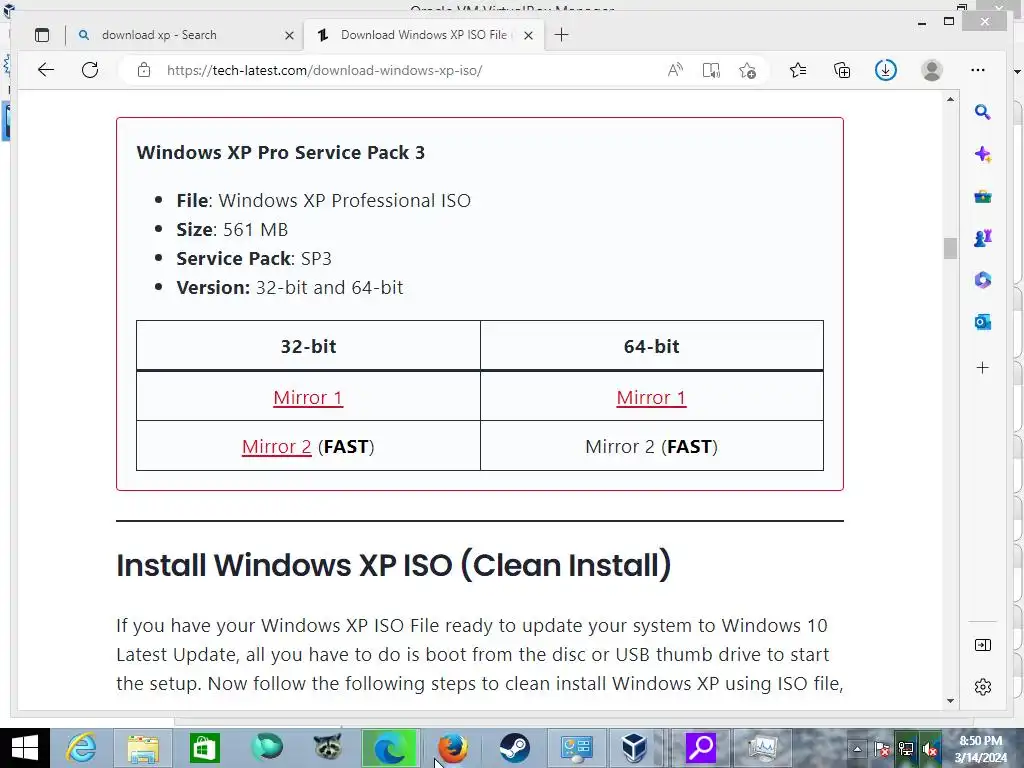Open Steam from the taskbar

point(515,748)
